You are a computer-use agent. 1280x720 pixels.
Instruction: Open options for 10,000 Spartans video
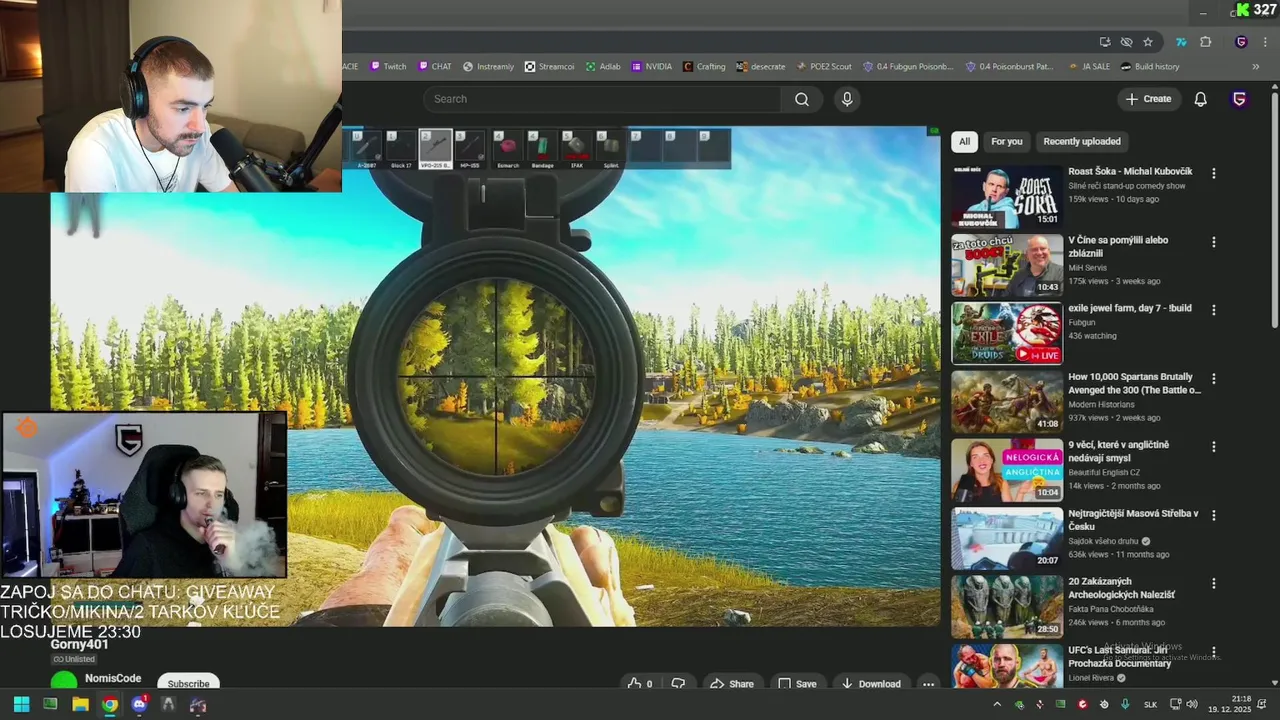pos(1214,379)
